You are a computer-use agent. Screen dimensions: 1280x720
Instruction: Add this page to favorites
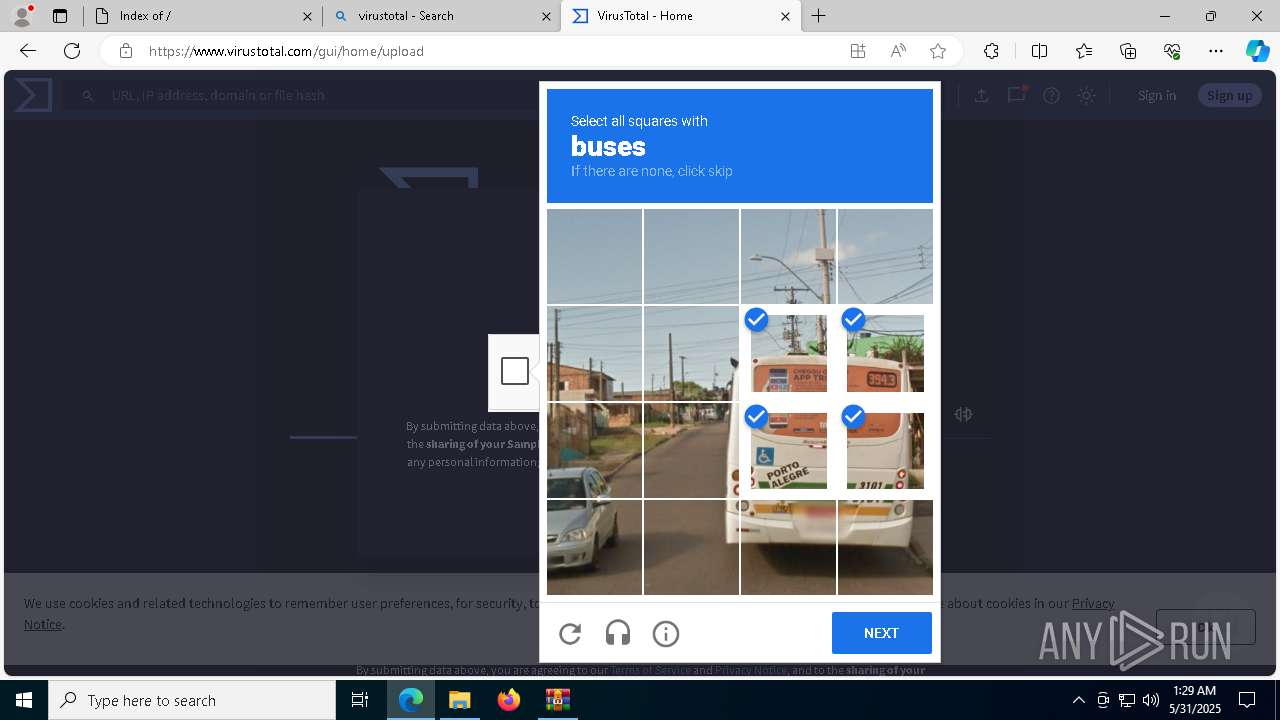tap(938, 51)
